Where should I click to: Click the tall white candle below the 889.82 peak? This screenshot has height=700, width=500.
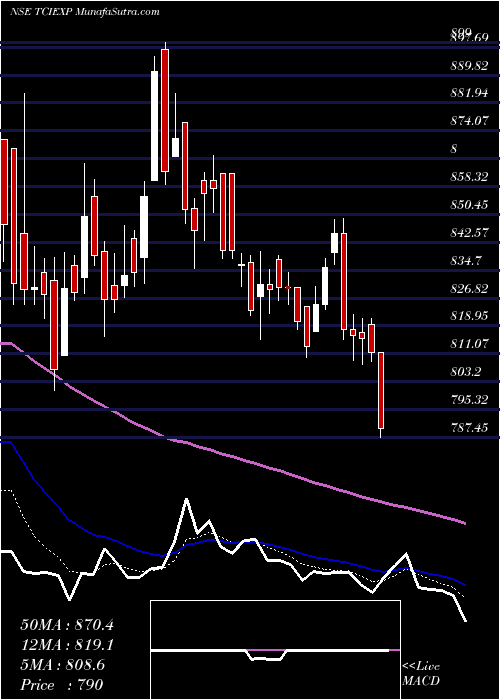pos(154,126)
